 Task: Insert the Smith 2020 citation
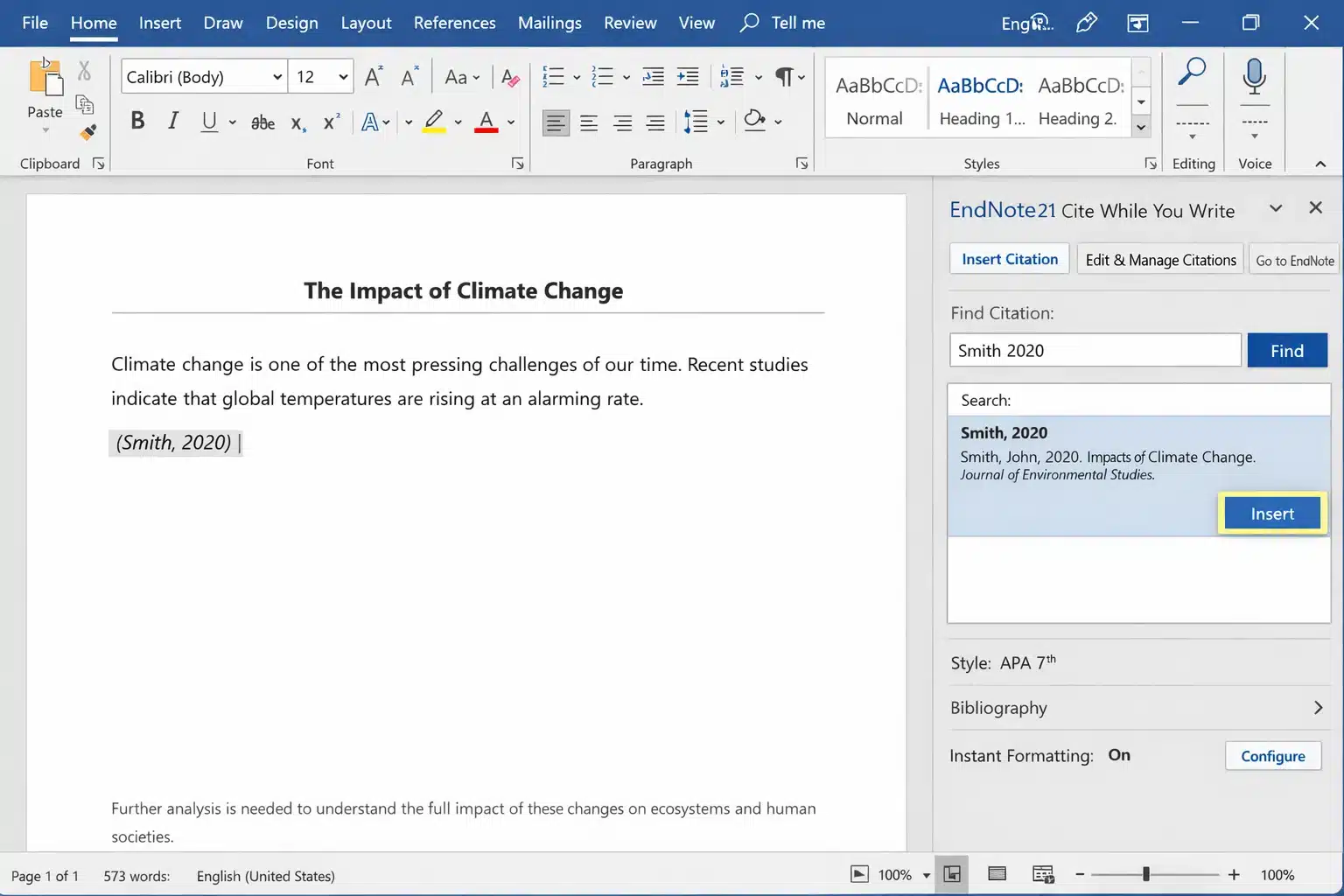coord(1271,513)
